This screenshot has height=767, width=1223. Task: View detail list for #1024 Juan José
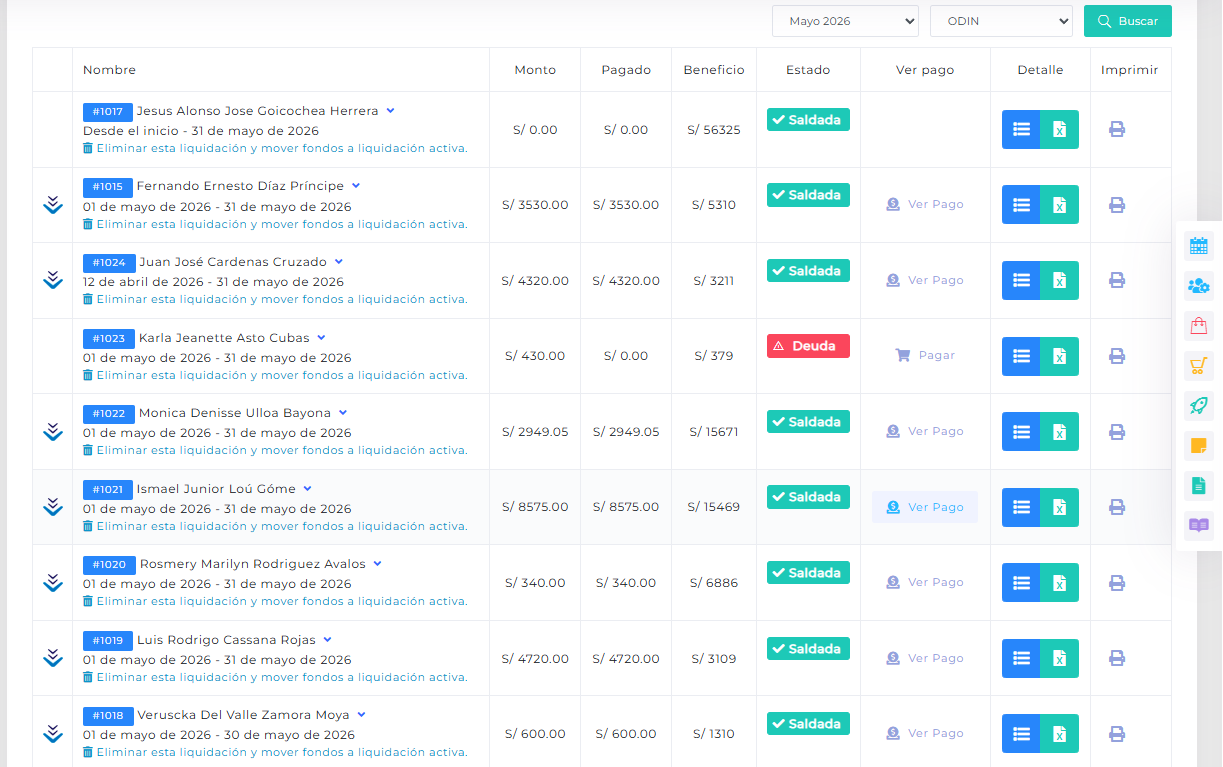point(1021,280)
